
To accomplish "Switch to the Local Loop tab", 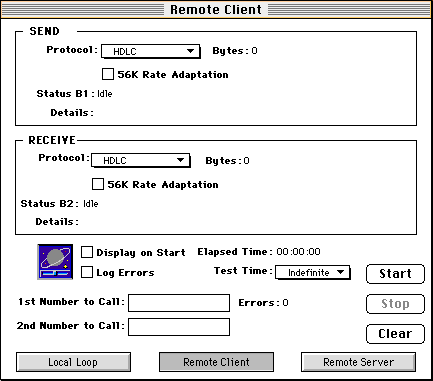I will tap(73, 362).
